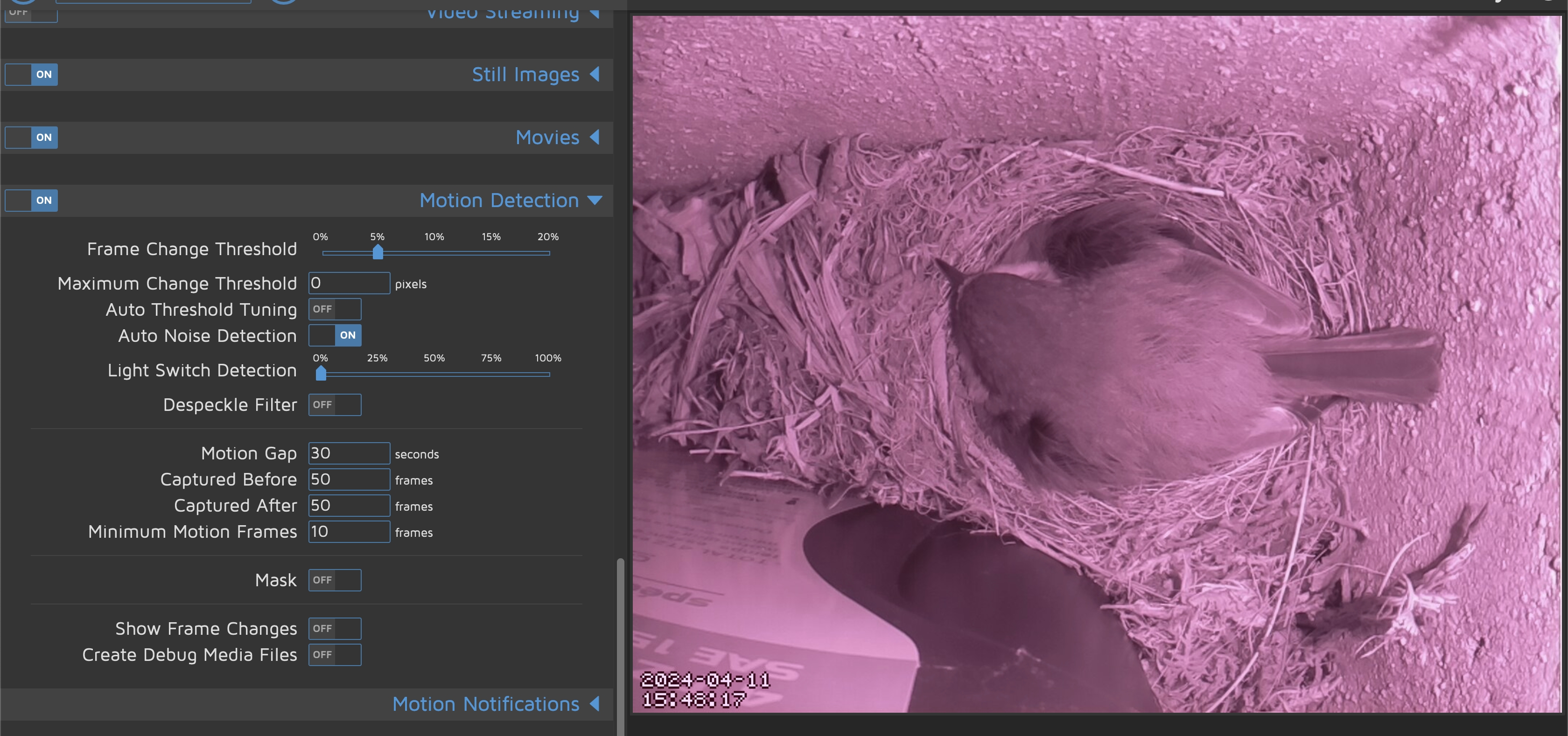
Task: Collapse the Motion Detection section arrow
Action: click(595, 200)
